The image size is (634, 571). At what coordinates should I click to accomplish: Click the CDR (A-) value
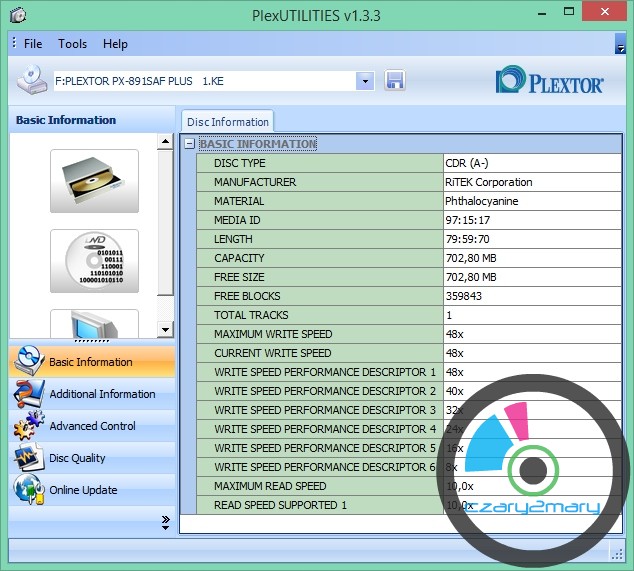(467, 163)
